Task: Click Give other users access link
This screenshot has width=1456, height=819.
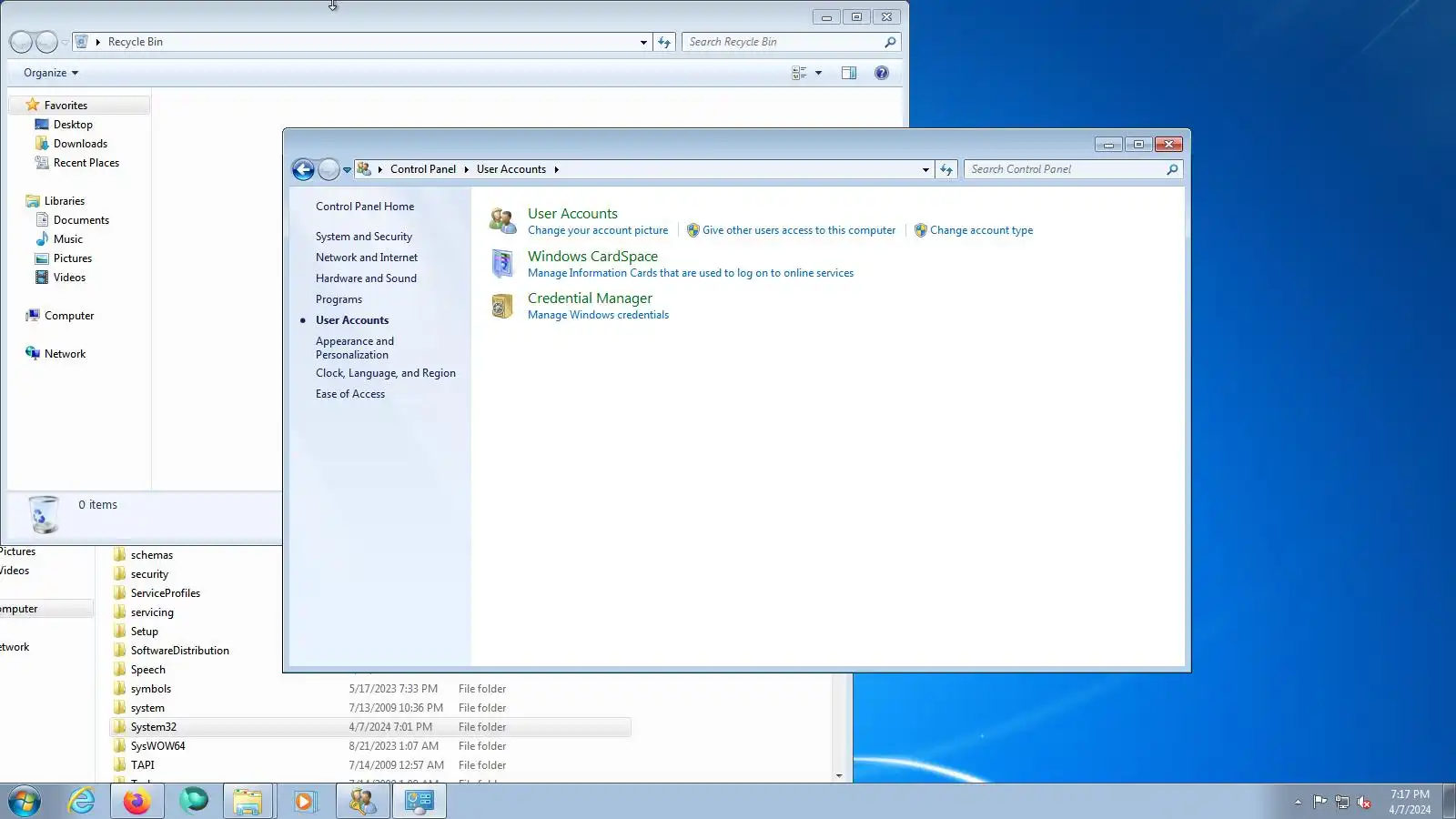Action: tap(799, 230)
